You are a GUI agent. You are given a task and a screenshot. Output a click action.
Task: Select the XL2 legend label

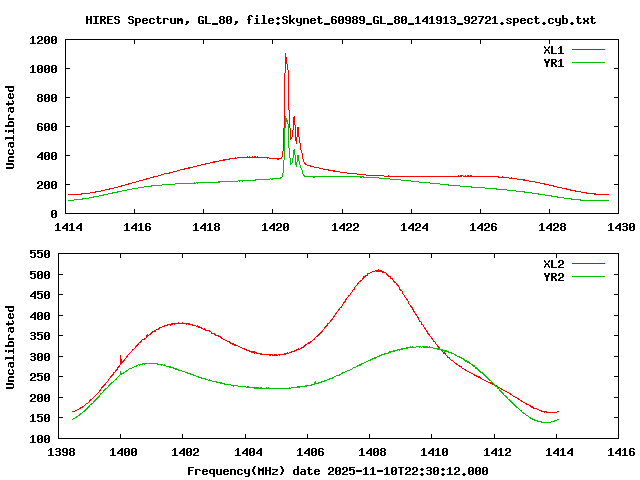click(554, 264)
